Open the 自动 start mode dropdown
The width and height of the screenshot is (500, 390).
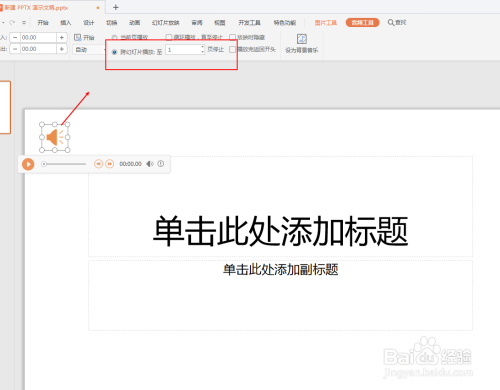[x=89, y=50]
